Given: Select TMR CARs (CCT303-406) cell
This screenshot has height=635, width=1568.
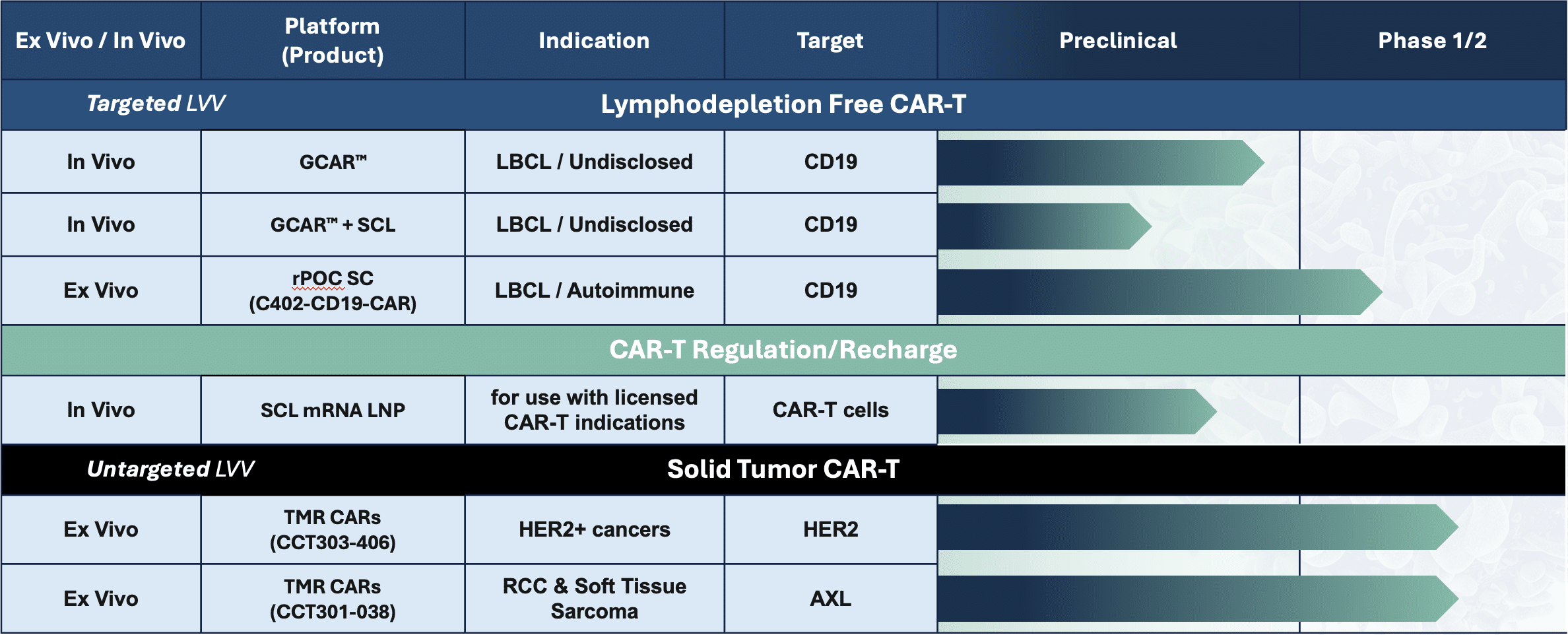Looking at the screenshot, I should [333, 529].
